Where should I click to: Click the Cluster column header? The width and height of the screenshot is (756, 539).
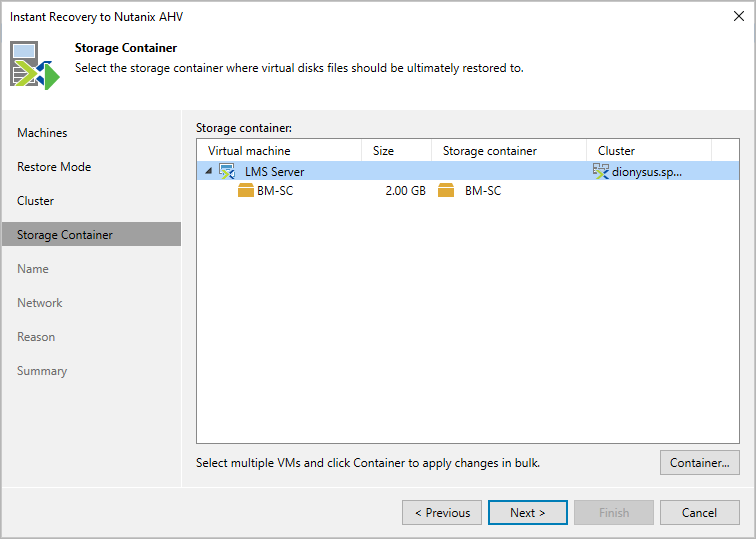click(x=616, y=151)
